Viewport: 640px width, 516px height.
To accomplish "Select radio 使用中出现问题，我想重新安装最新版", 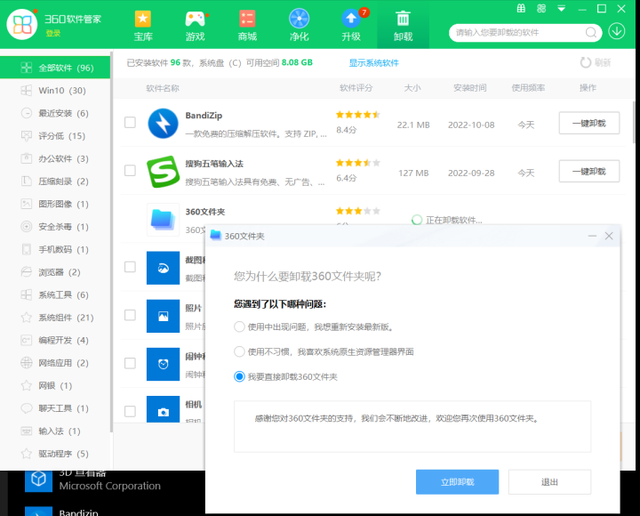I will (239, 327).
